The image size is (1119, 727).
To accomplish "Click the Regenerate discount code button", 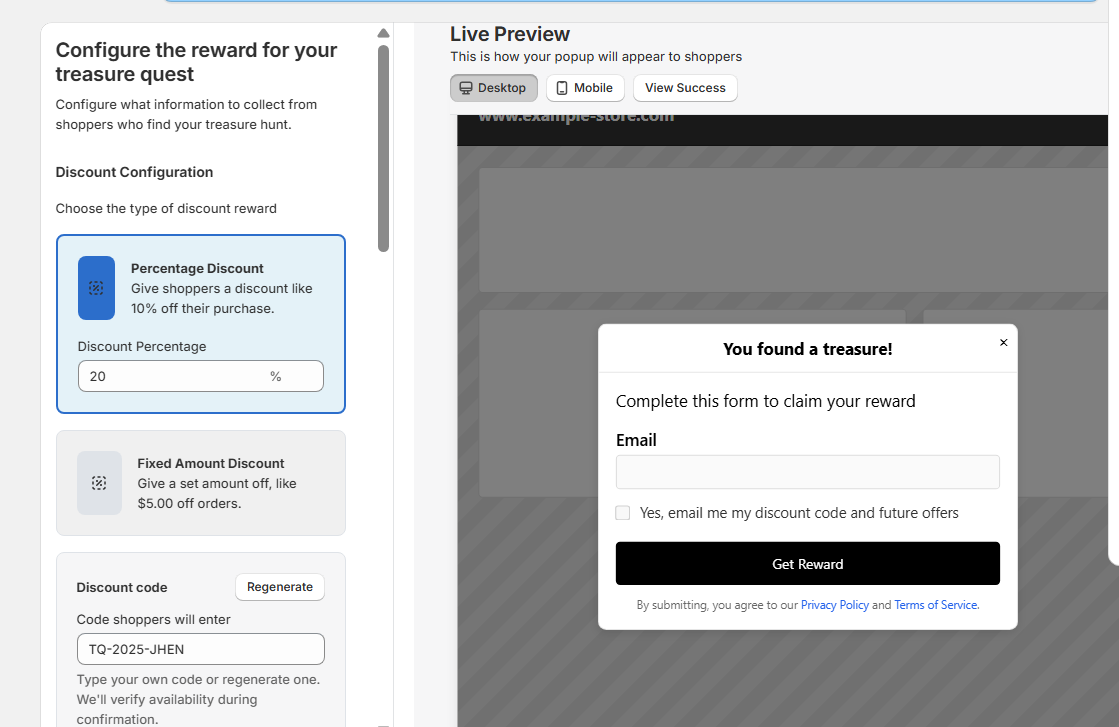I will 279,587.
